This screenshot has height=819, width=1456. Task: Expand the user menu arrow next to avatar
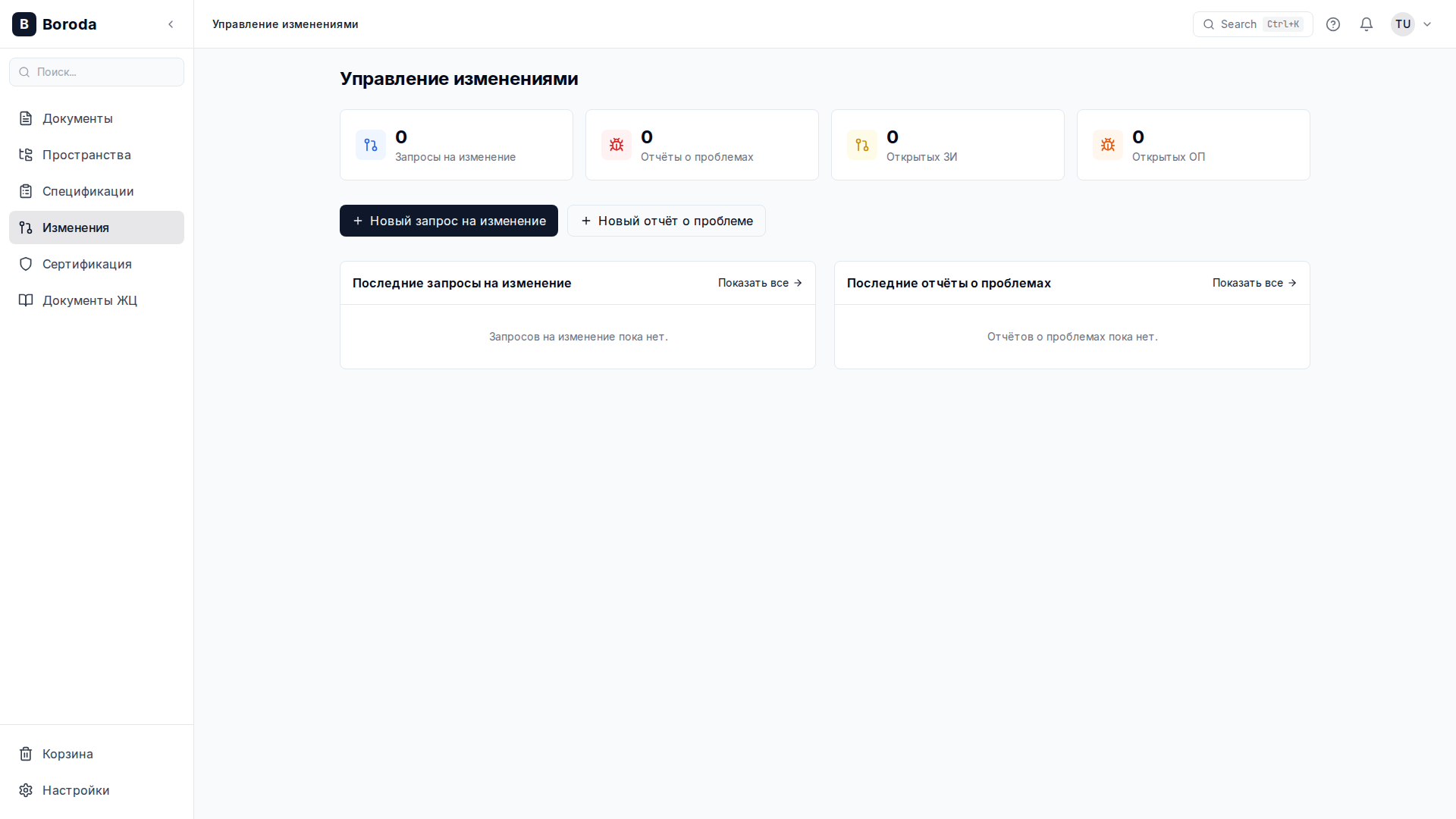1429,24
